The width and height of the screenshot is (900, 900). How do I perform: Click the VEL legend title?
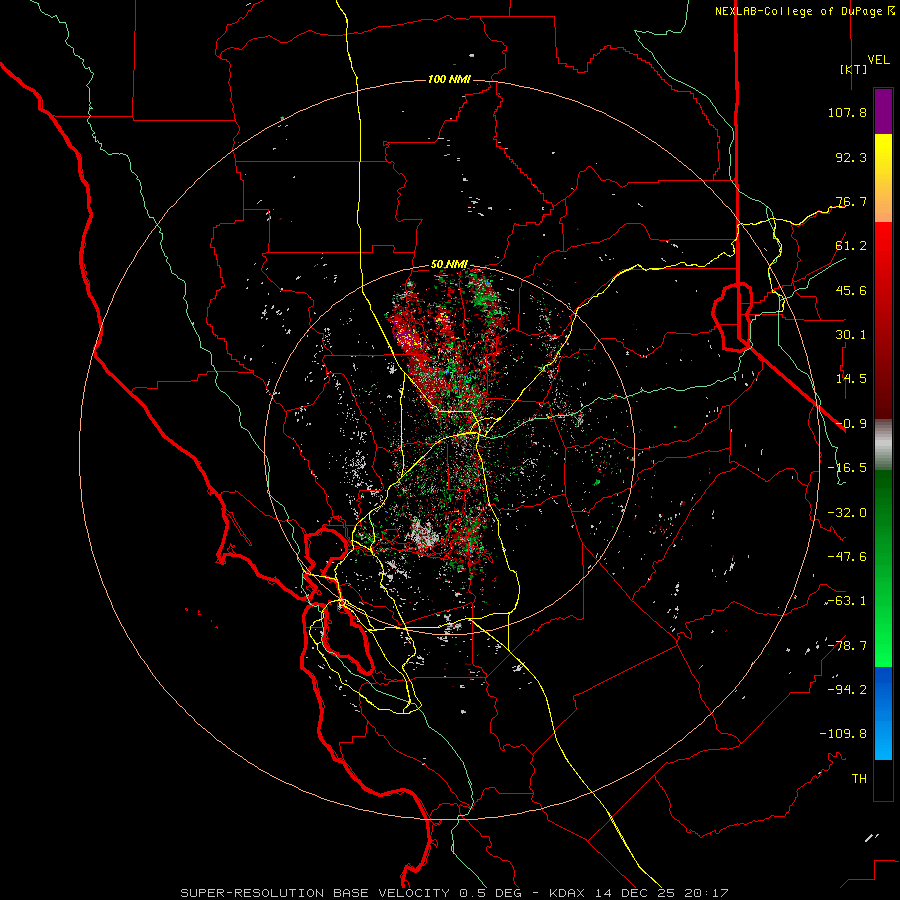pos(879,60)
